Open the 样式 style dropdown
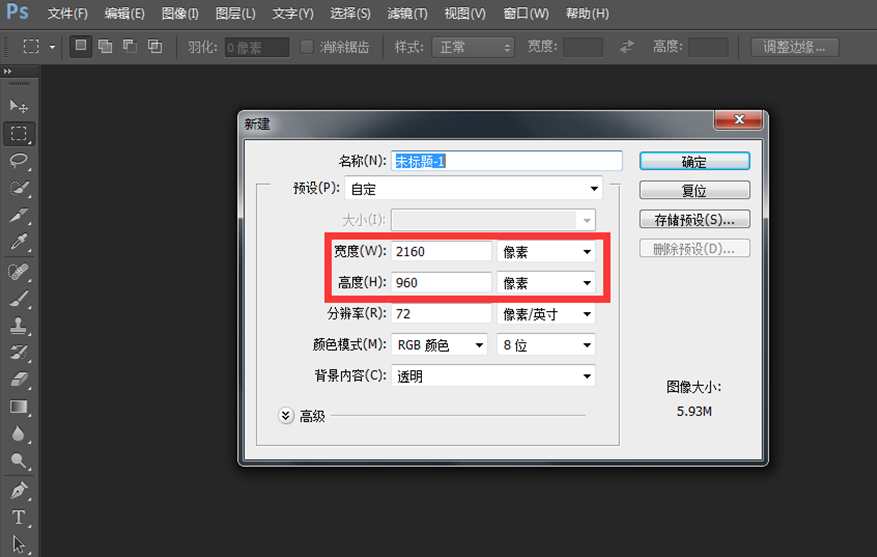877x557 pixels. [x=473, y=47]
